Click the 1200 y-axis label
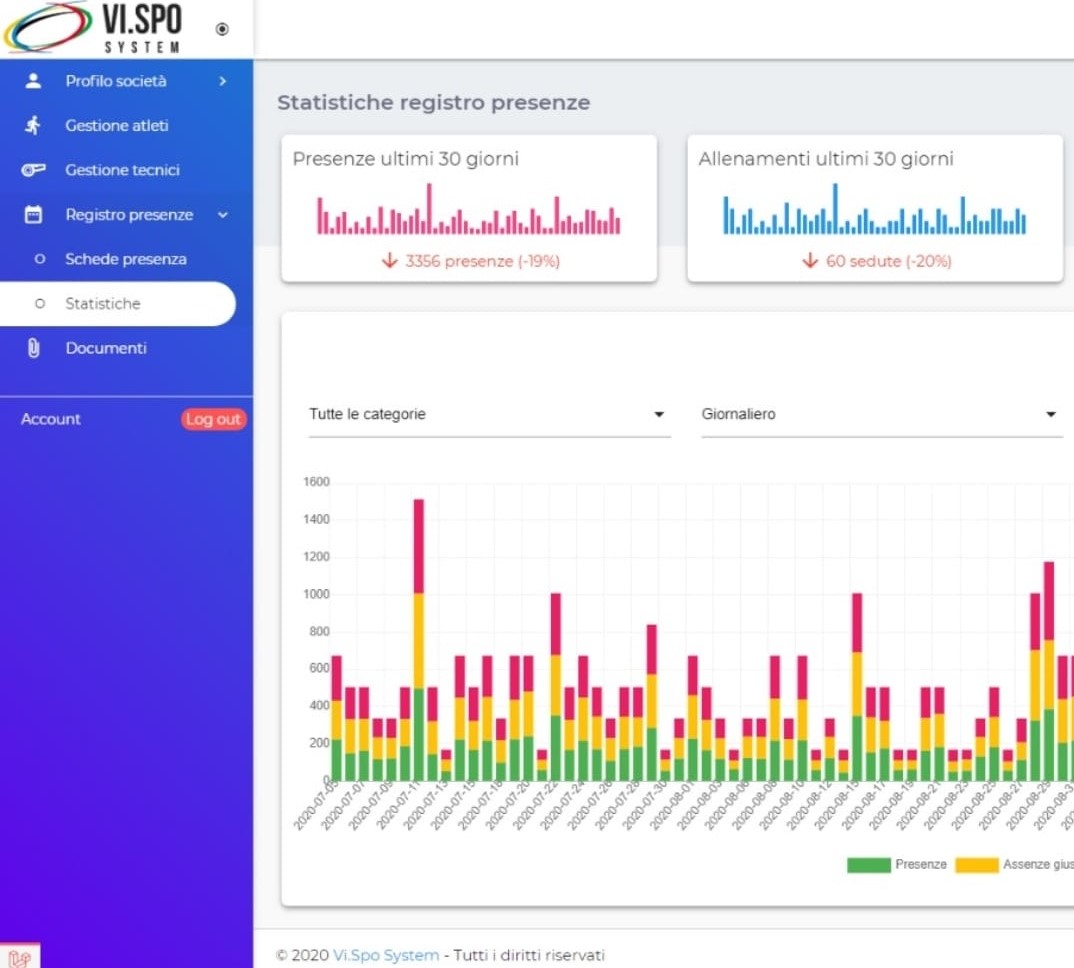1074x968 pixels. click(316, 556)
